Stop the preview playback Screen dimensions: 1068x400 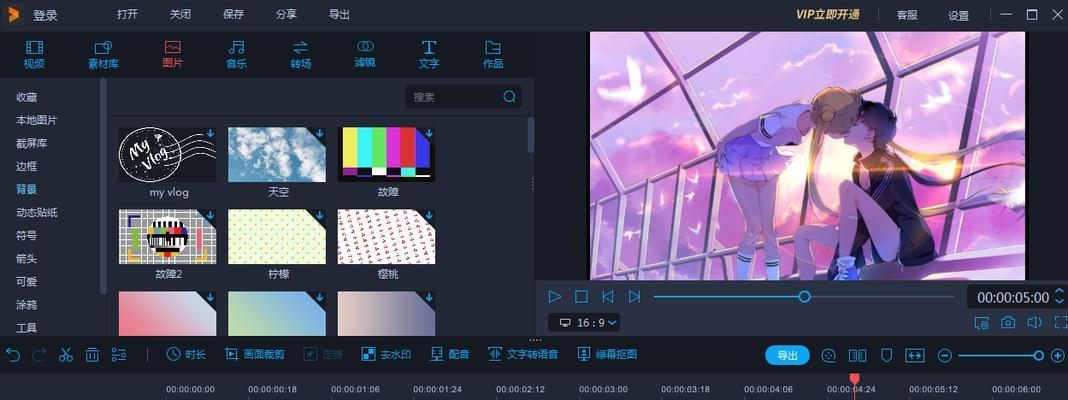(581, 296)
